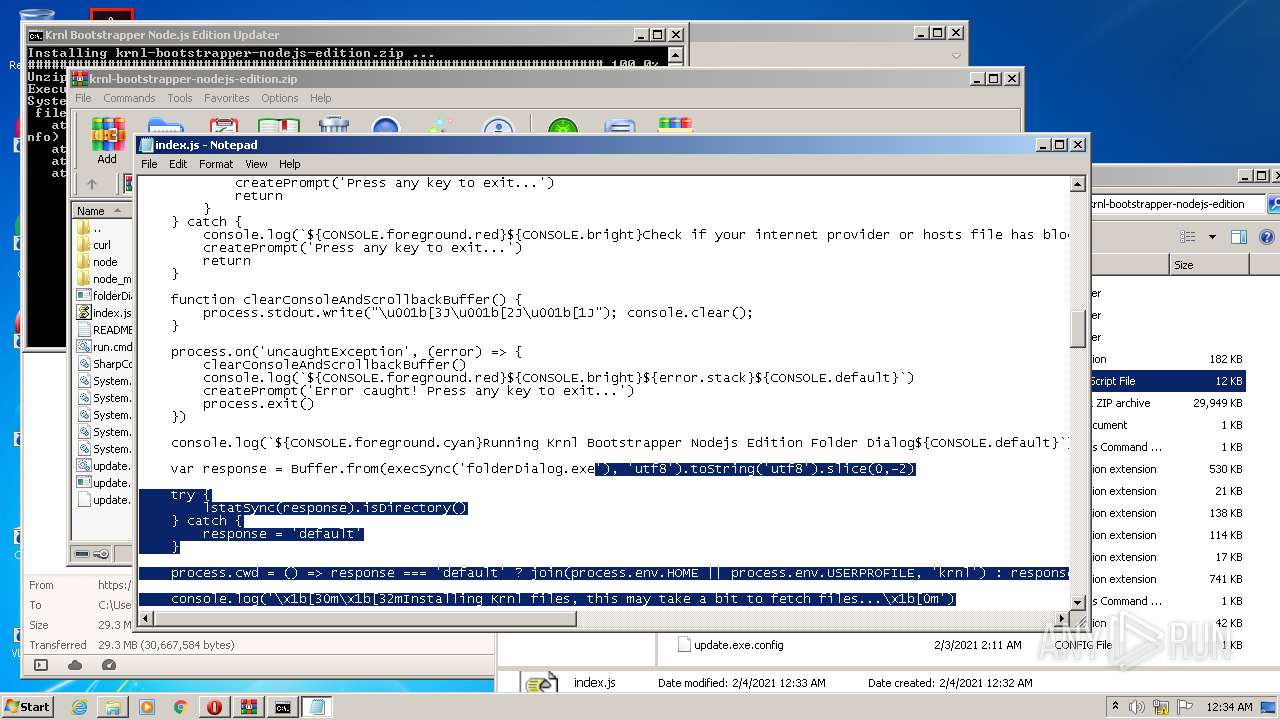Open Windows Explorer taskbar icon
The image size is (1280, 720).
(x=113, y=707)
